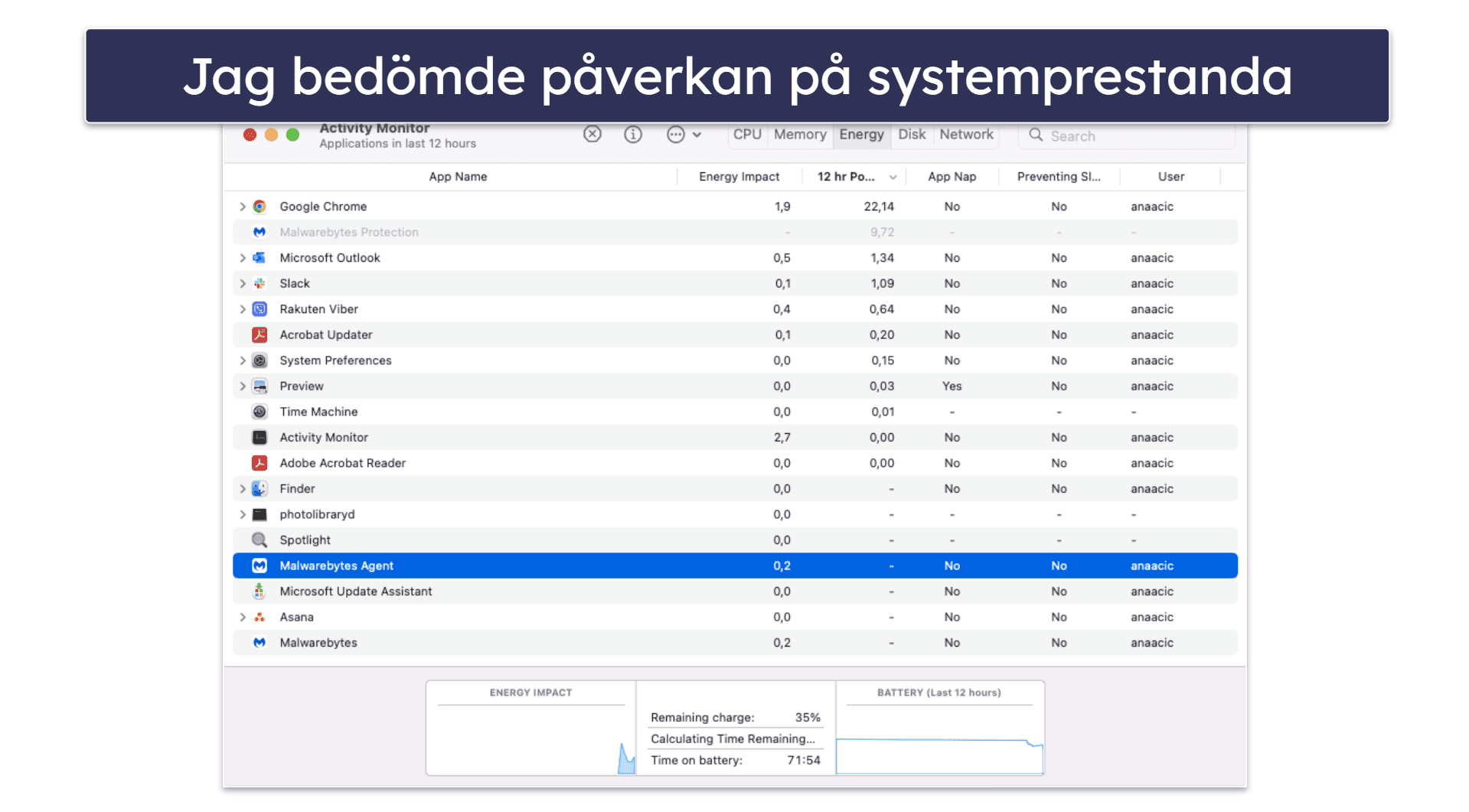This screenshot has height=812, width=1469.
Task: Sort by 12 hr Power column
Action: point(854,177)
